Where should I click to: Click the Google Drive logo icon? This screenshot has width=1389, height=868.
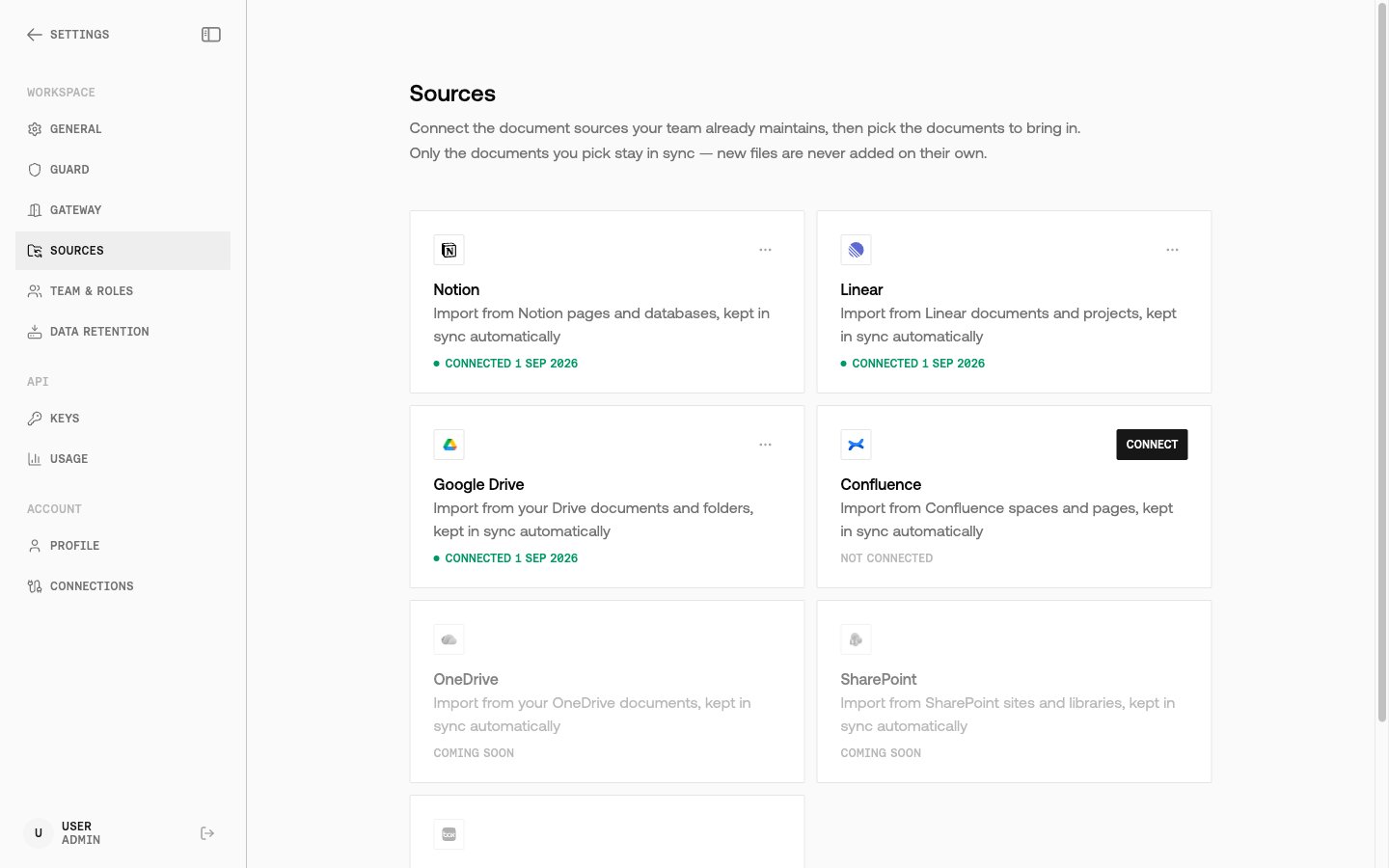pos(449,446)
